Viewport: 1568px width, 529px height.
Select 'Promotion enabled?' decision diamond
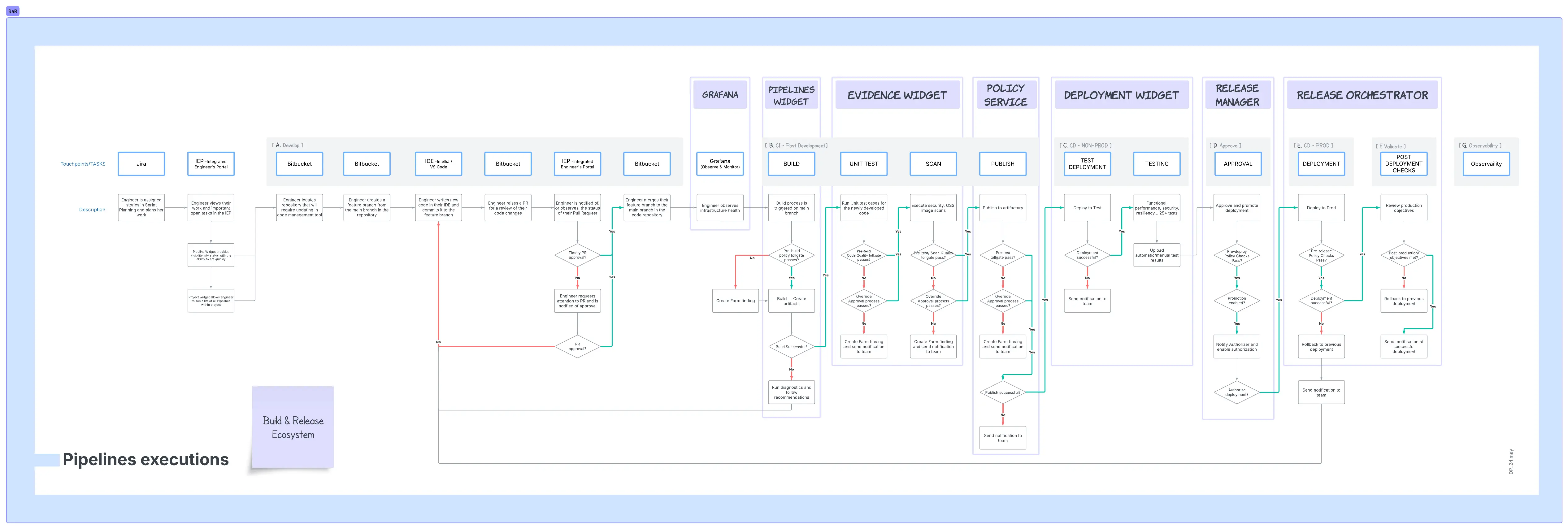click(x=1237, y=301)
